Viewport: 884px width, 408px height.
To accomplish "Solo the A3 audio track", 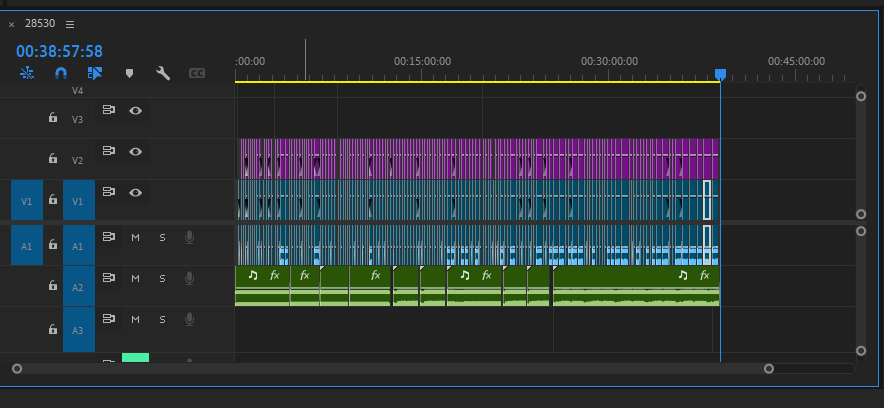I will pyautogui.click(x=162, y=320).
